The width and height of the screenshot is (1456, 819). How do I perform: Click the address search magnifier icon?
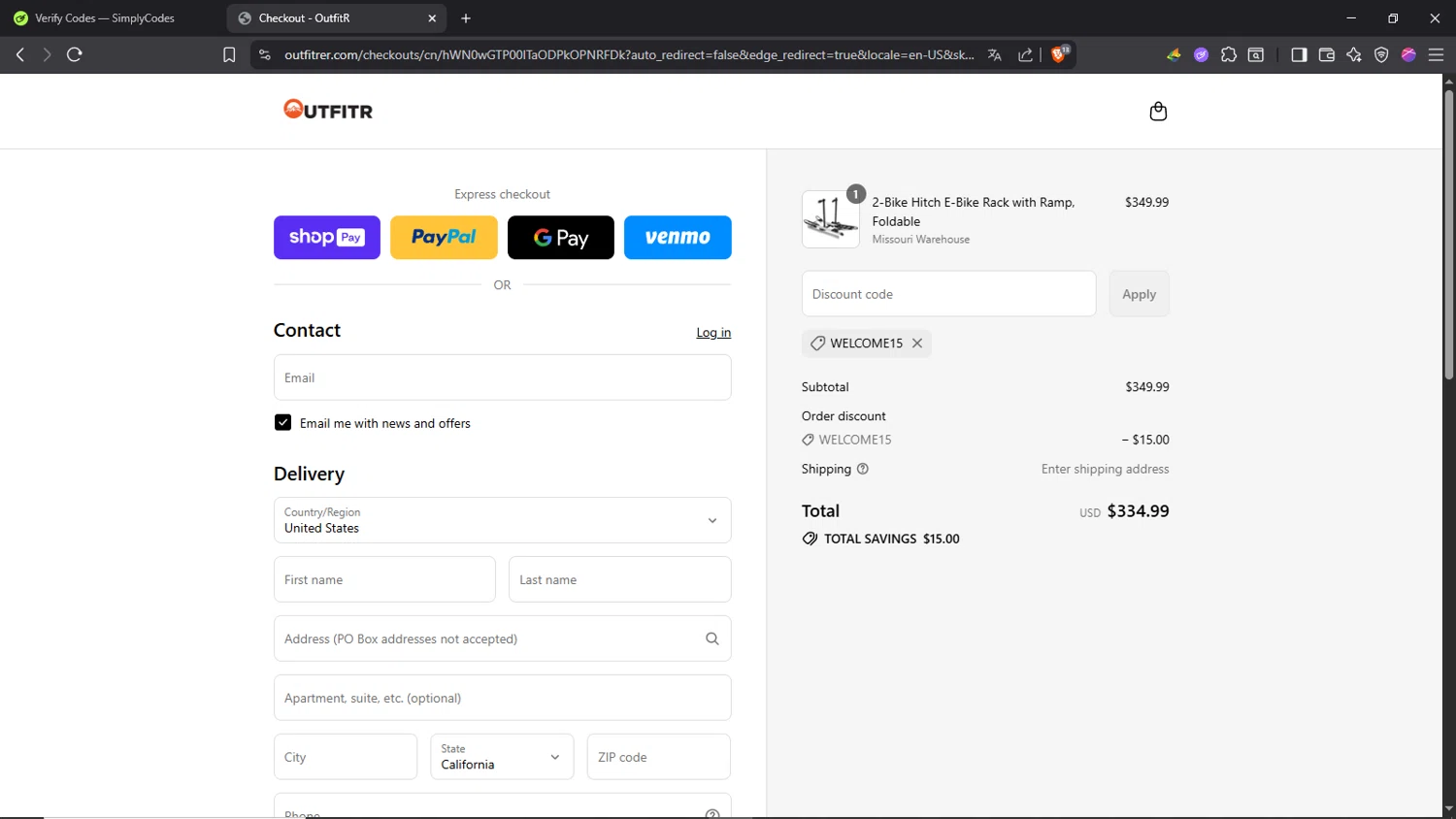[x=712, y=639]
